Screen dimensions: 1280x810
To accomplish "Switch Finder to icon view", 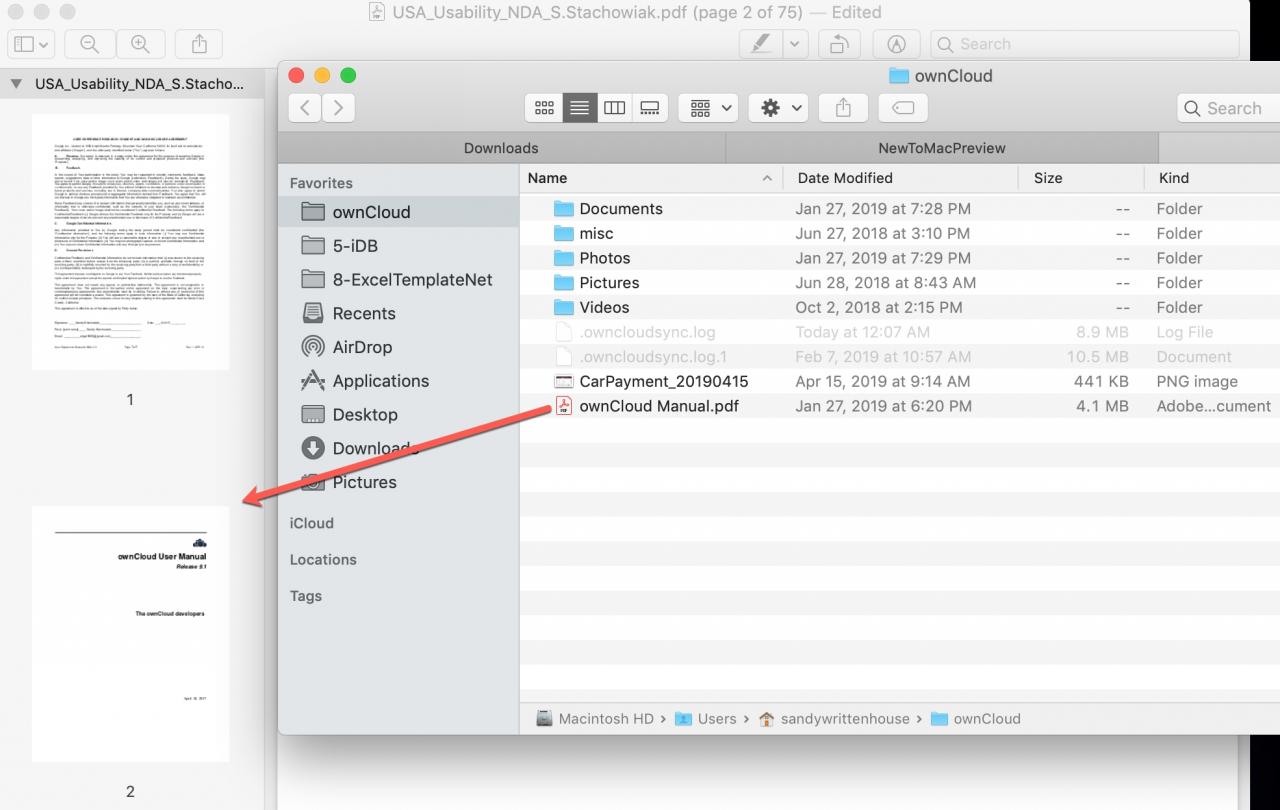I will (x=544, y=108).
